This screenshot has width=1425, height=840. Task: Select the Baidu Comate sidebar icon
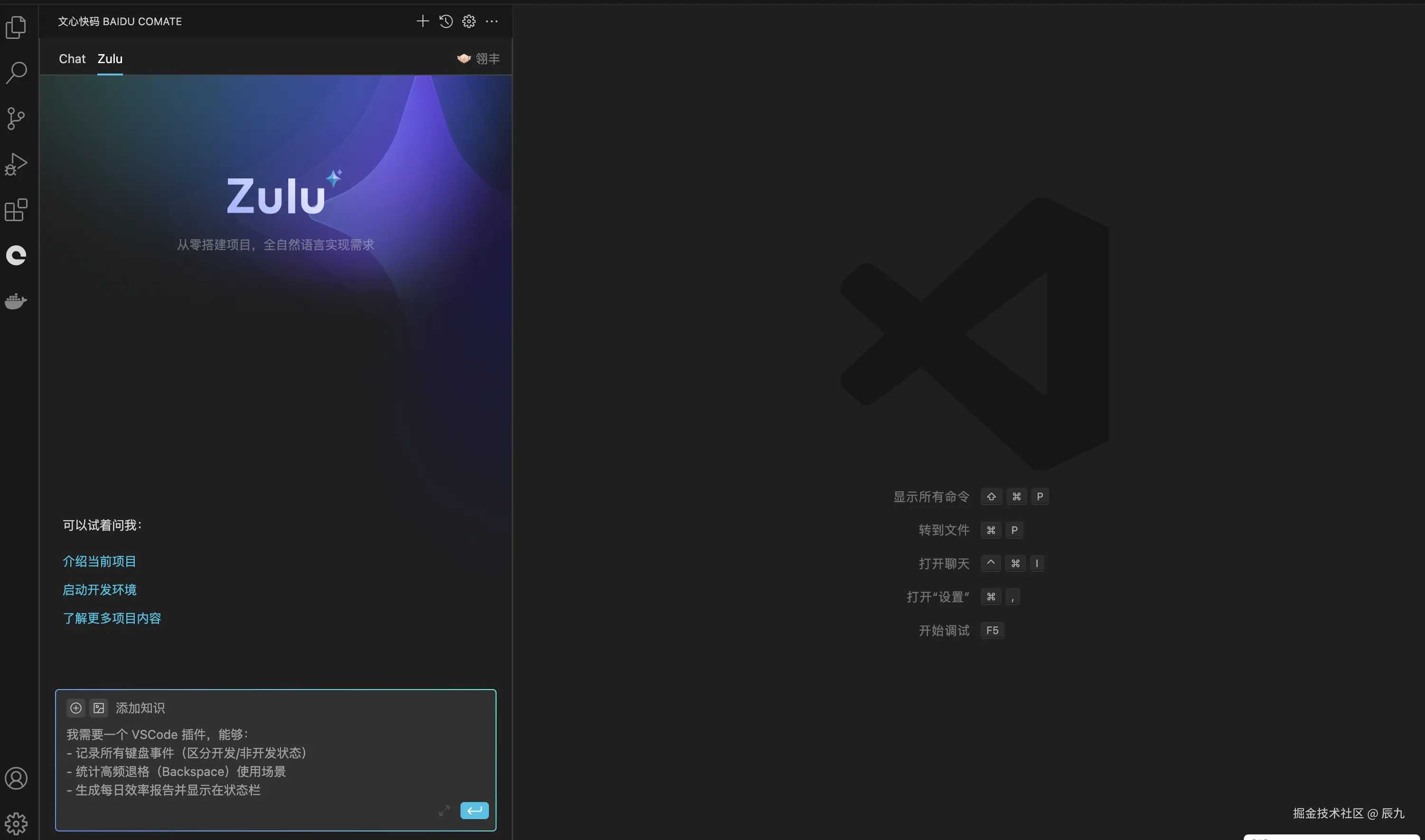click(16, 255)
